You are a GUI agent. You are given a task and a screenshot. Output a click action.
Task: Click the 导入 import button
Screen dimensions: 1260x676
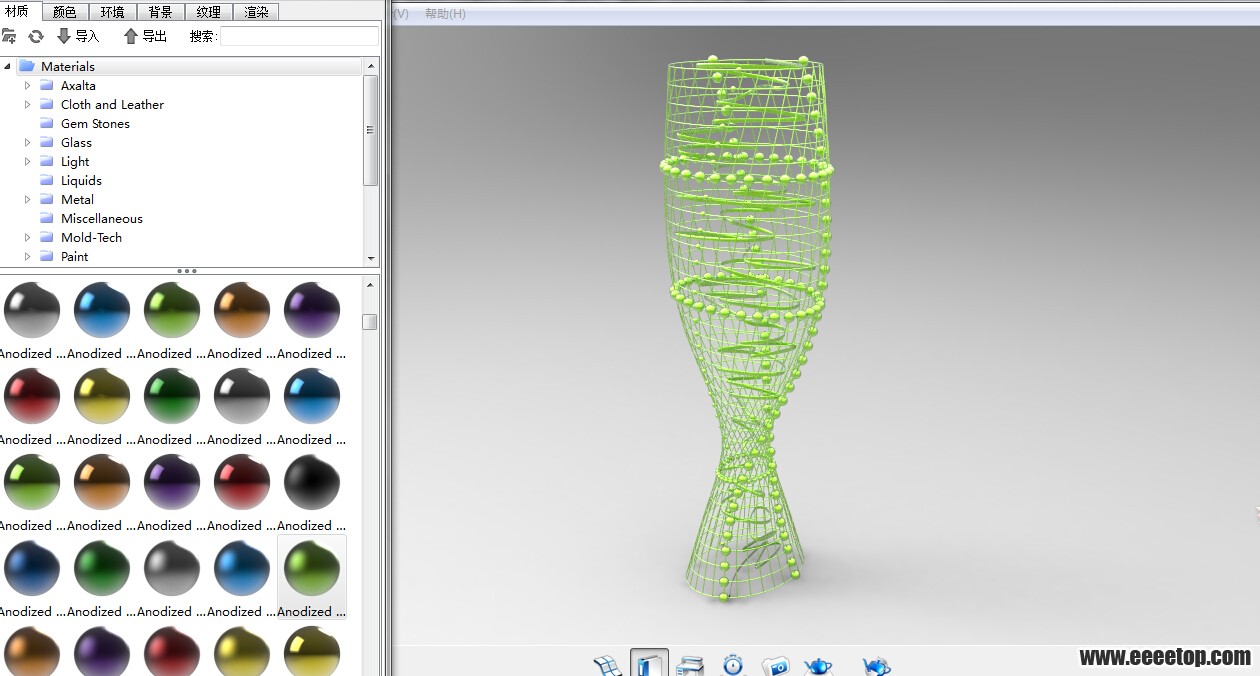78,36
